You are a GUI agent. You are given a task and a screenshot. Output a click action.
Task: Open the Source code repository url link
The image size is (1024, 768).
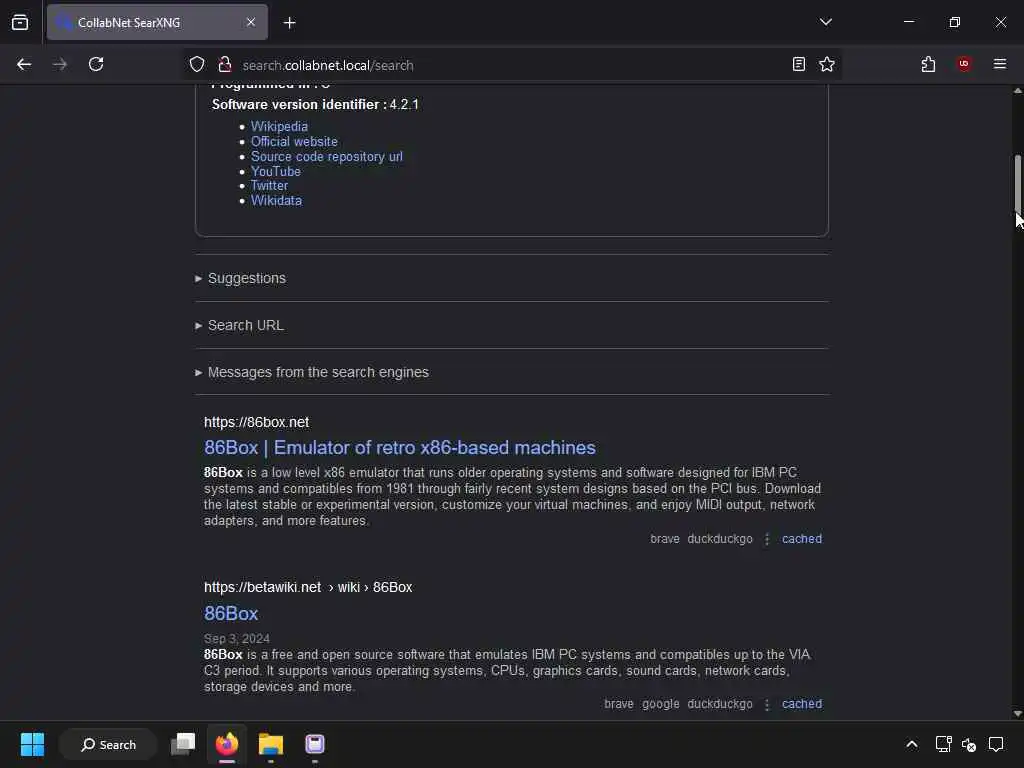click(327, 157)
